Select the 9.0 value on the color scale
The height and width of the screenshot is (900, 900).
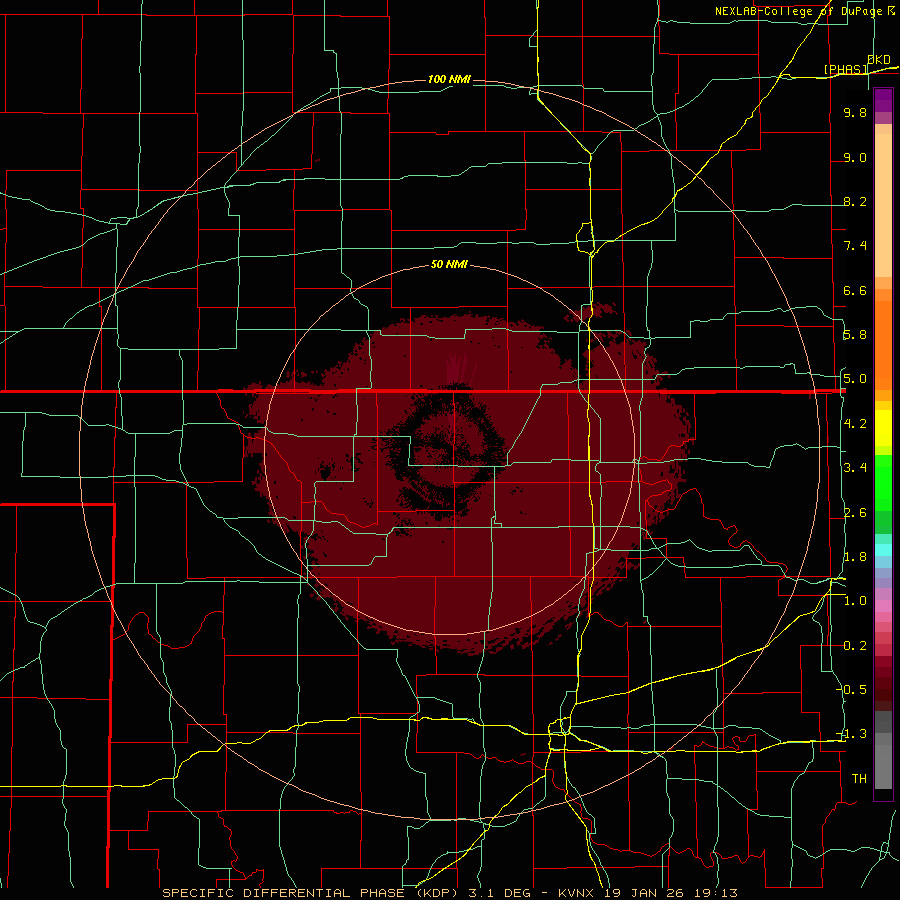point(855,157)
